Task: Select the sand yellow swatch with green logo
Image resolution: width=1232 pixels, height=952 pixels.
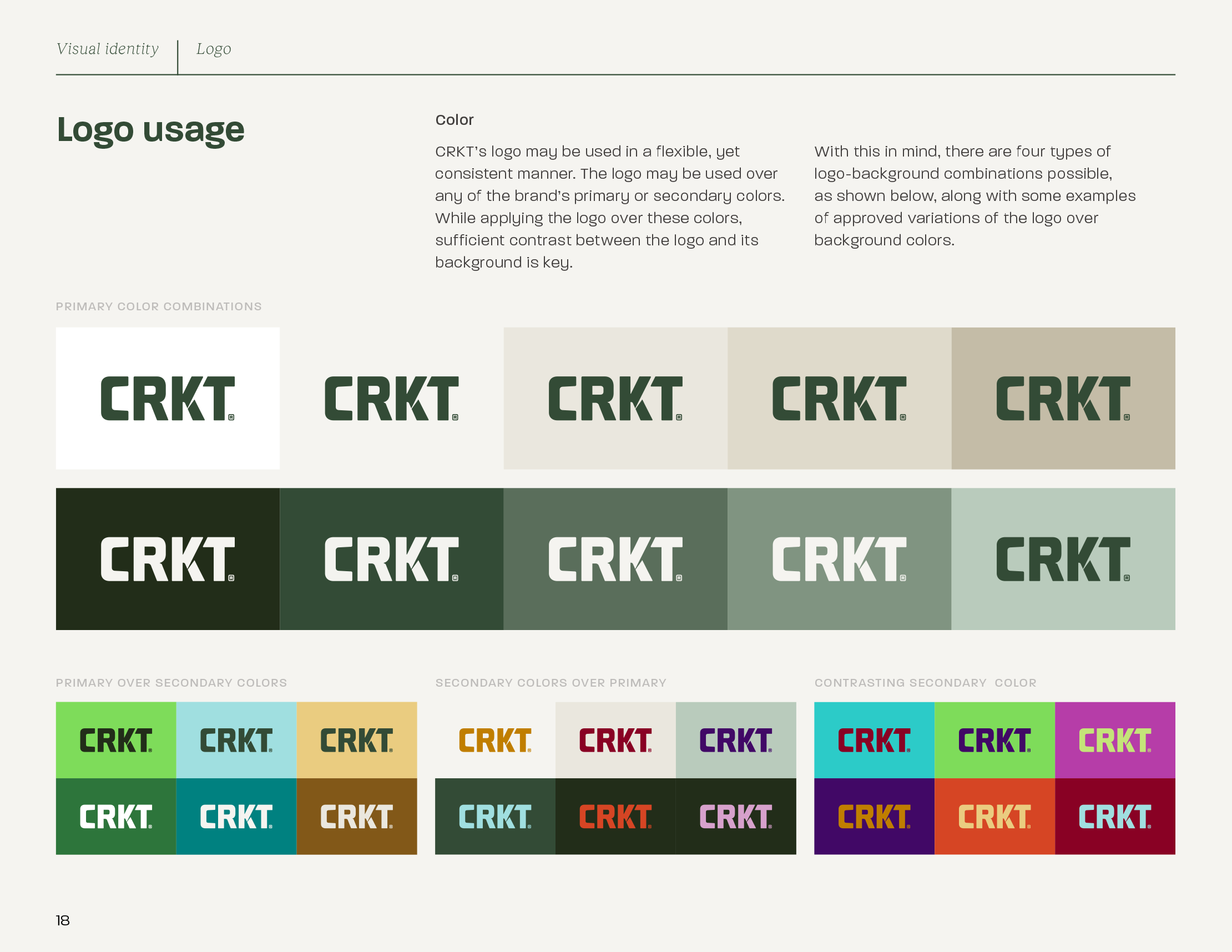Action: click(x=356, y=740)
